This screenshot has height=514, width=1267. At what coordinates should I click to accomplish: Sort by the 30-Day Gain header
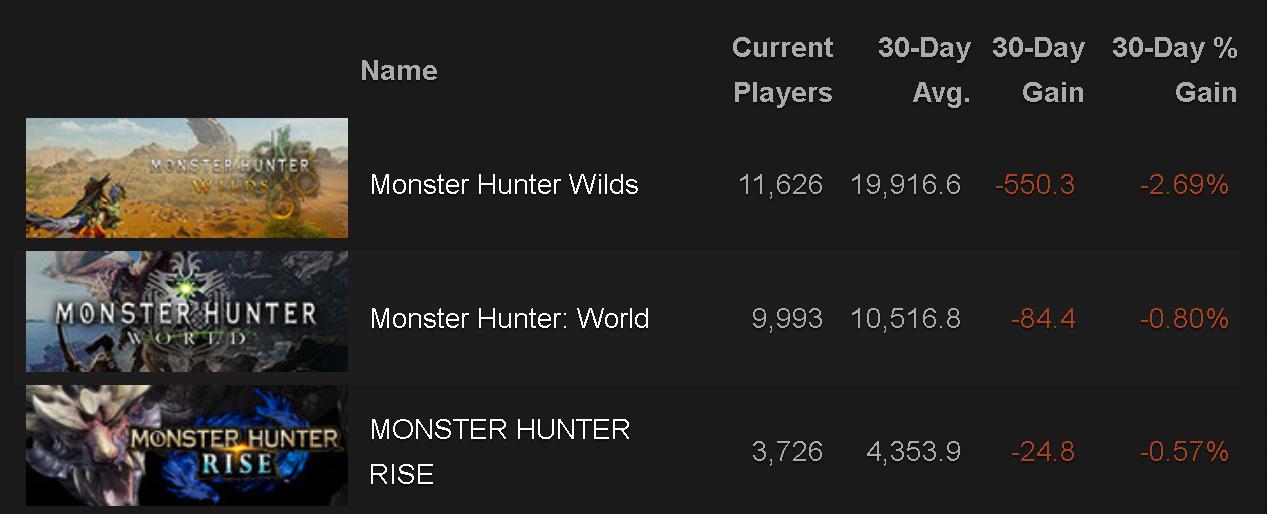click(1038, 70)
